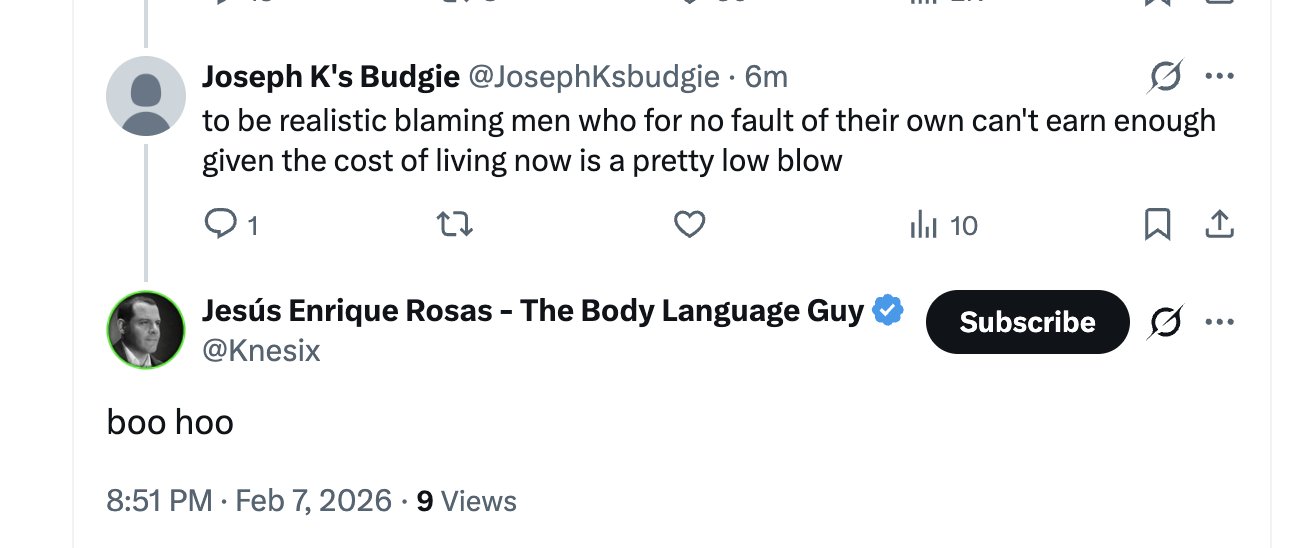The height and width of the screenshot is (548, 1312).
Task: Click the blue verified badge
Action: click(888, 311)
